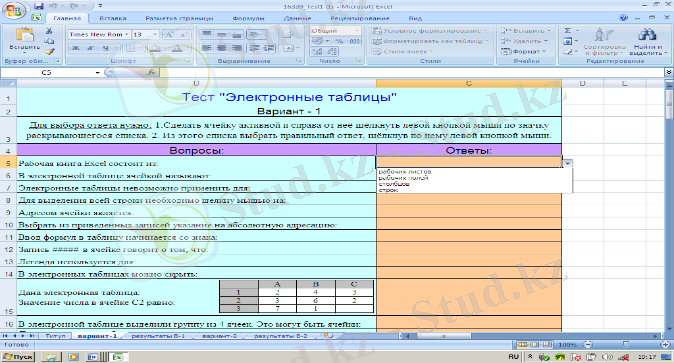Activate the Format Painter brush
The width and height of the screenshot is (674, 363).
(49, 52)
